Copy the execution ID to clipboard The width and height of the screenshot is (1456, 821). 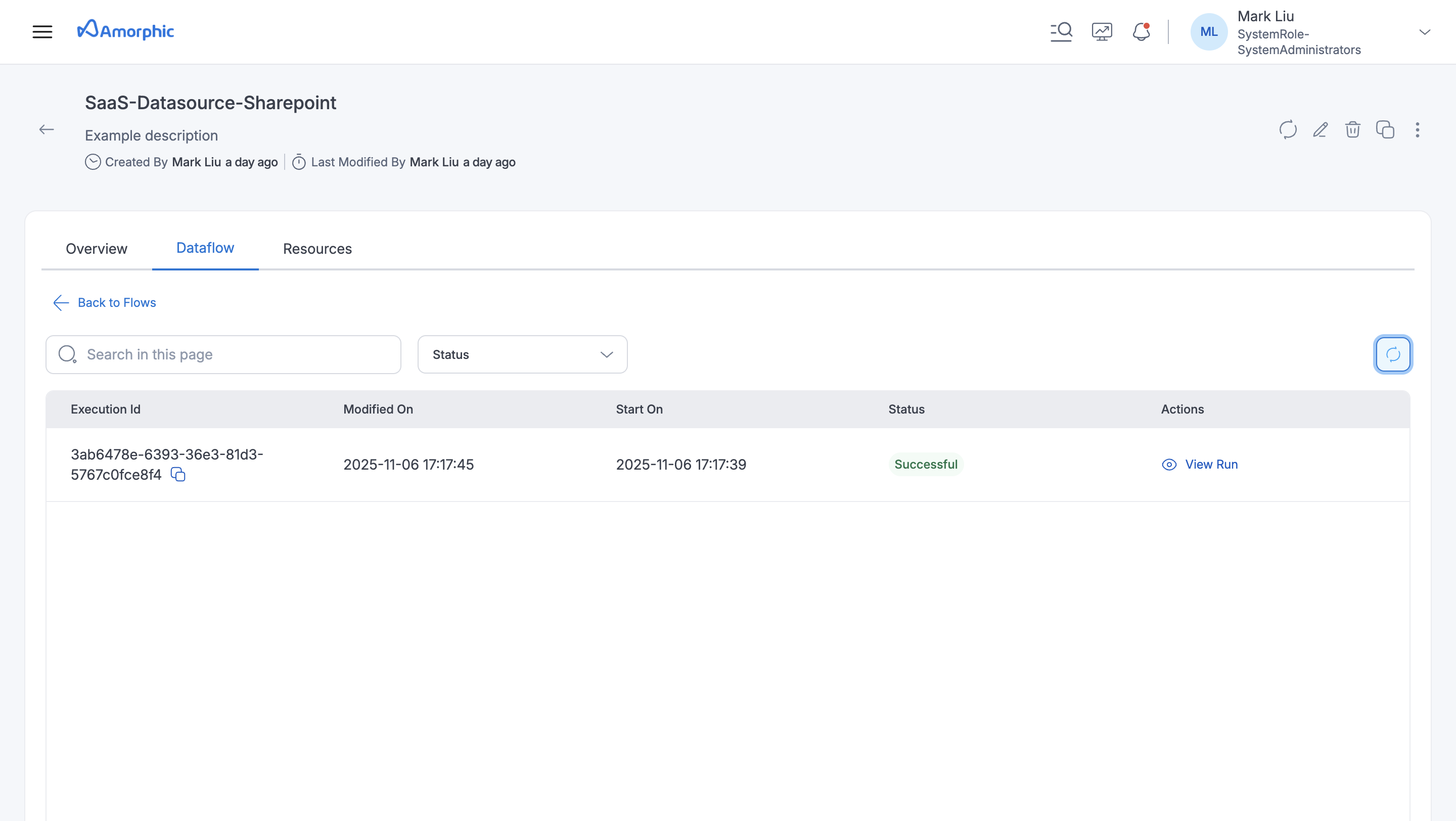point(178,475)
